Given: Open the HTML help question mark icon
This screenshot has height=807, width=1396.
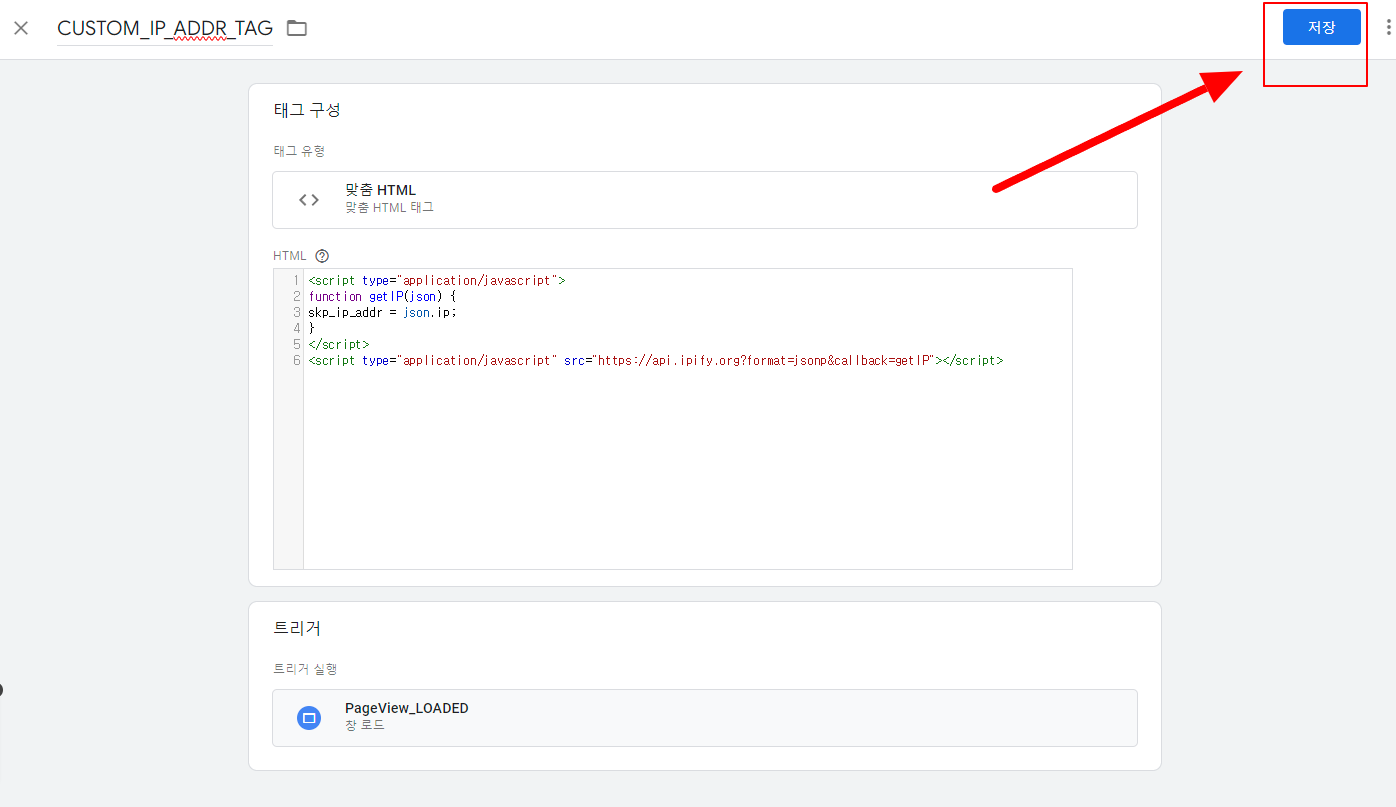Looking at the screenshot, I should 322,256.
